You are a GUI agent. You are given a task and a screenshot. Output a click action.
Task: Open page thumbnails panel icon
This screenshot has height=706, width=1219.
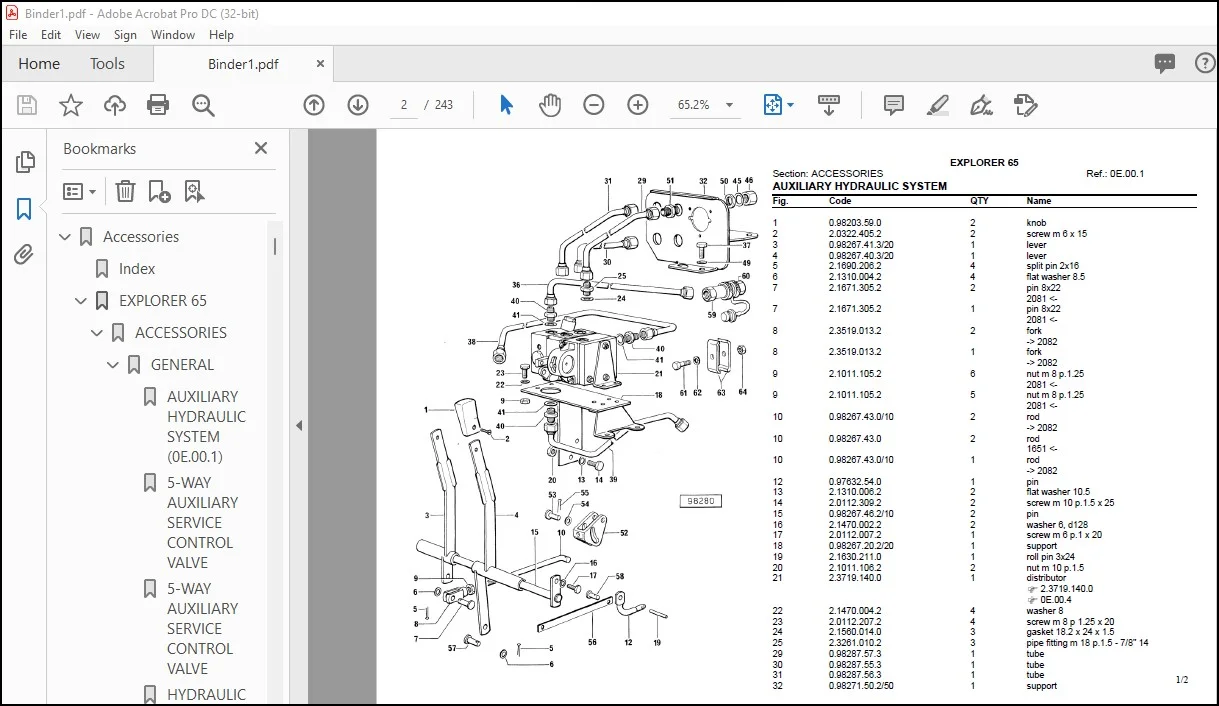25,162
